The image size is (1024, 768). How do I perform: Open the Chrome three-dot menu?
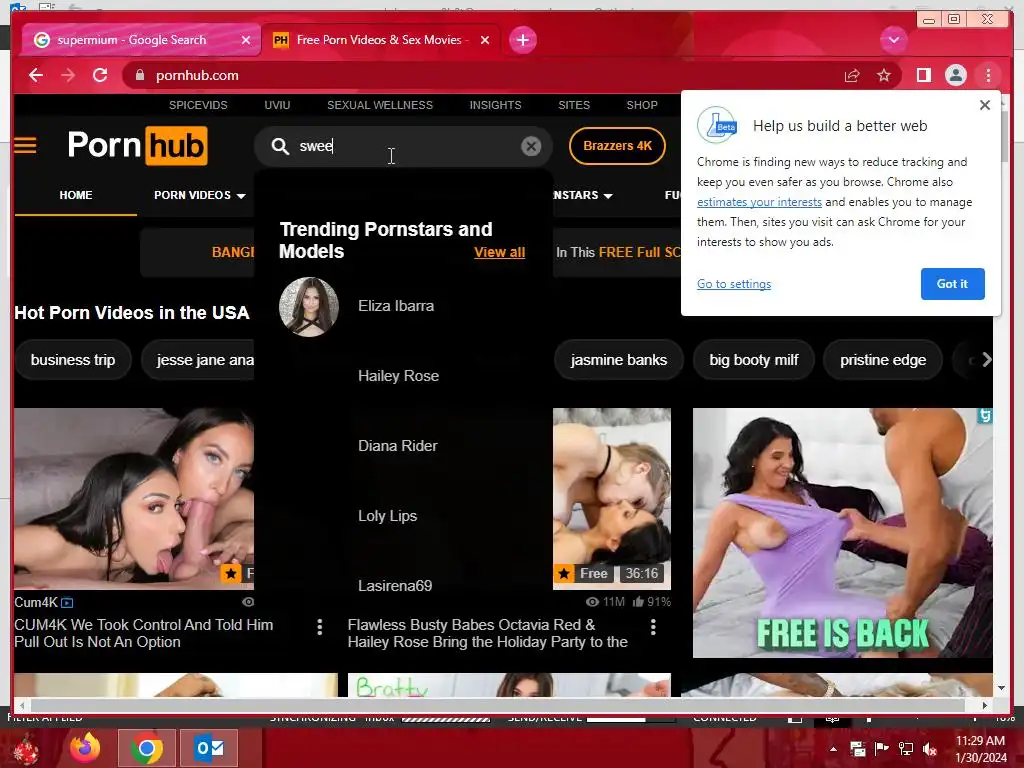pos(988,76)
